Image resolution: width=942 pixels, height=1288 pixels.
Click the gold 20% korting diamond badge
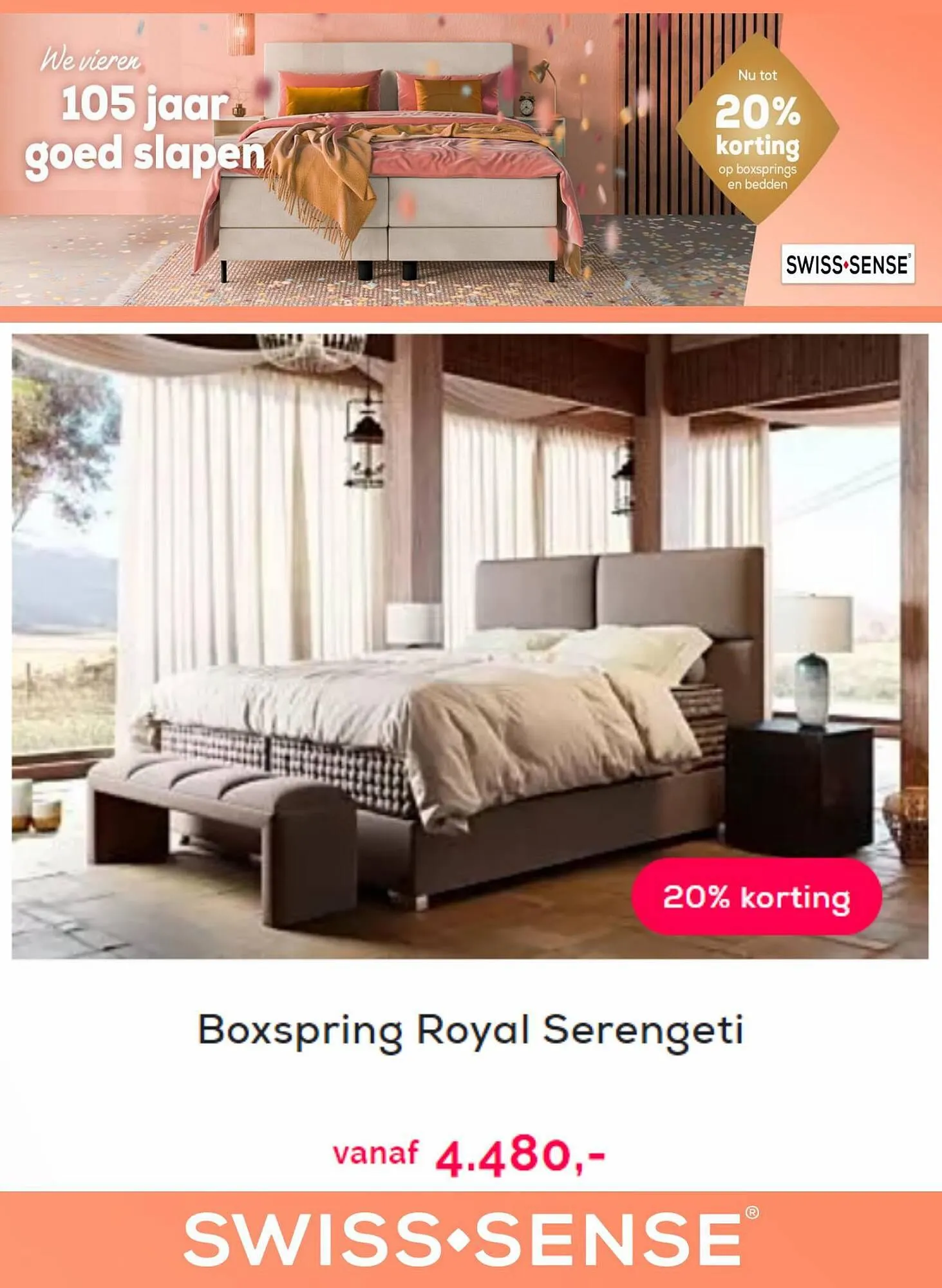[757, 129]
